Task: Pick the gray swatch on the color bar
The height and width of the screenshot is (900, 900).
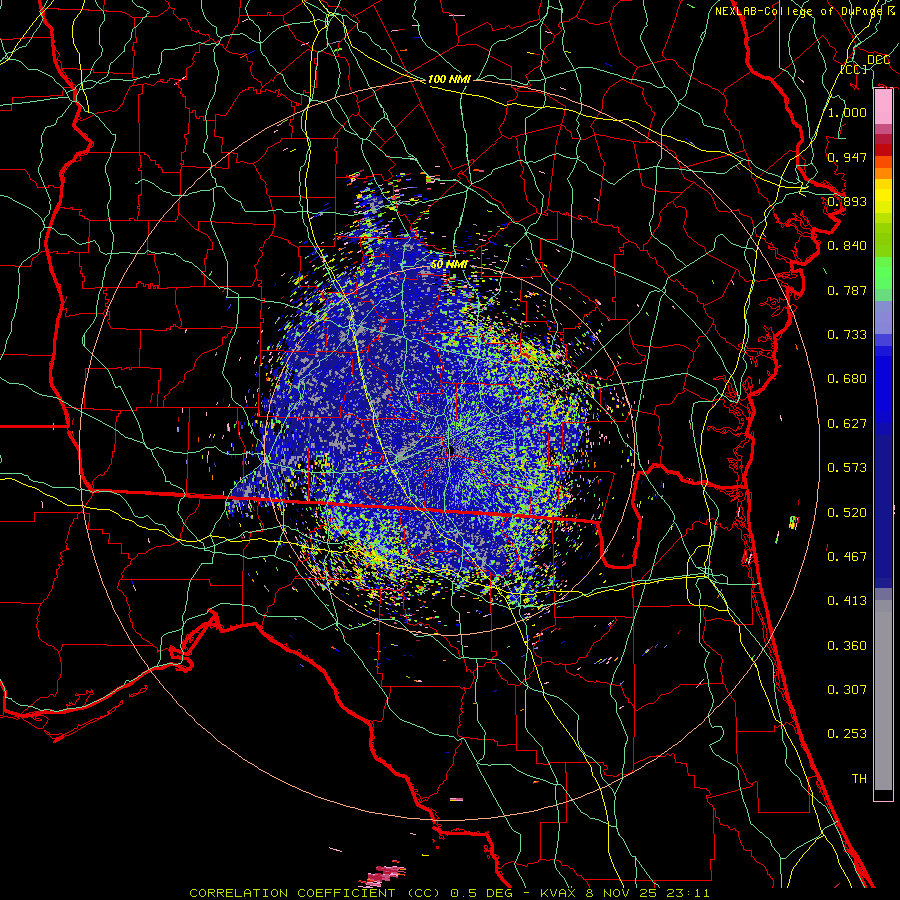Action: tap(883, 695)
